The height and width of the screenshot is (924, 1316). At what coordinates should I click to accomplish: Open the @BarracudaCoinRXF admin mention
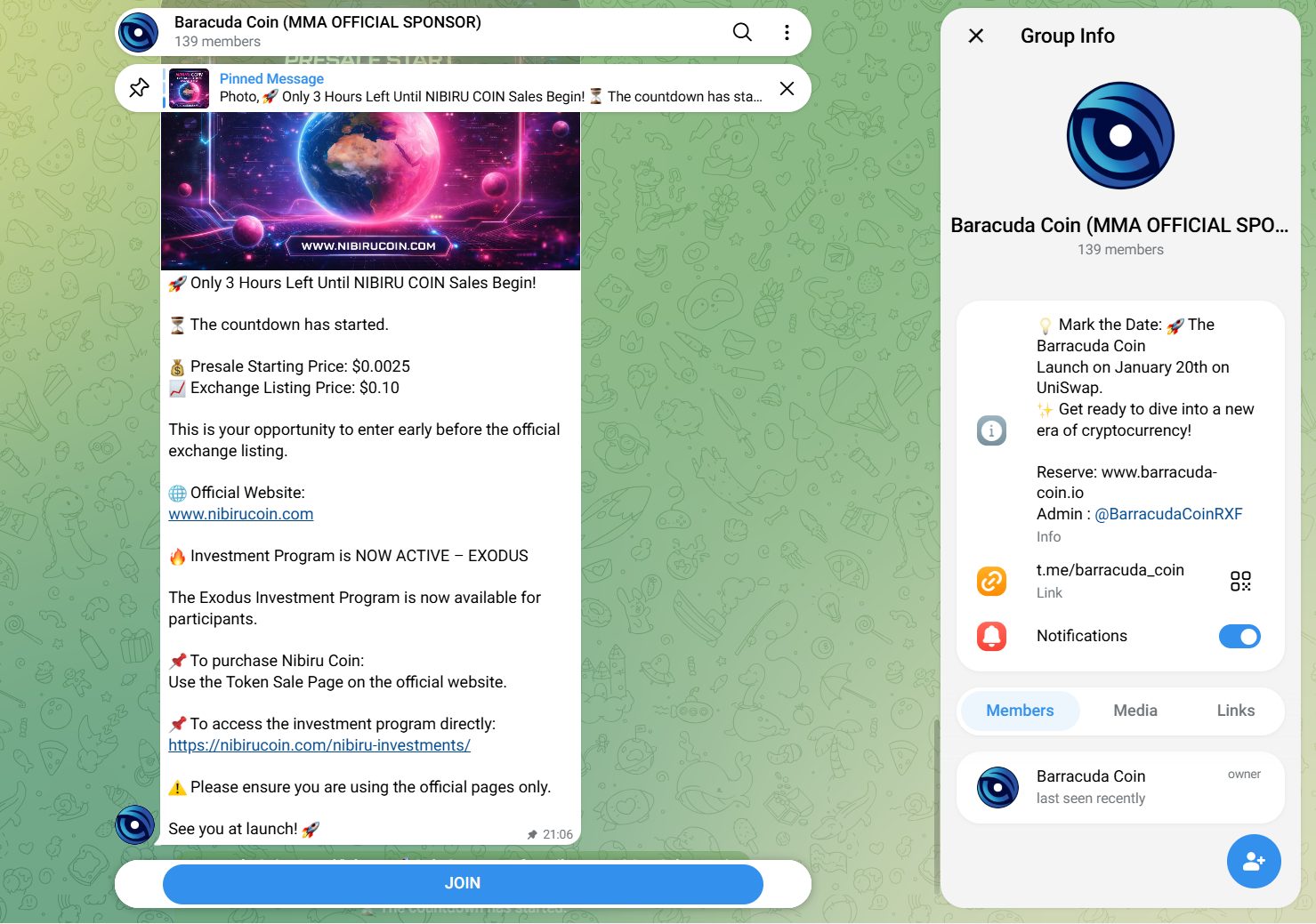coord(1168,514)
